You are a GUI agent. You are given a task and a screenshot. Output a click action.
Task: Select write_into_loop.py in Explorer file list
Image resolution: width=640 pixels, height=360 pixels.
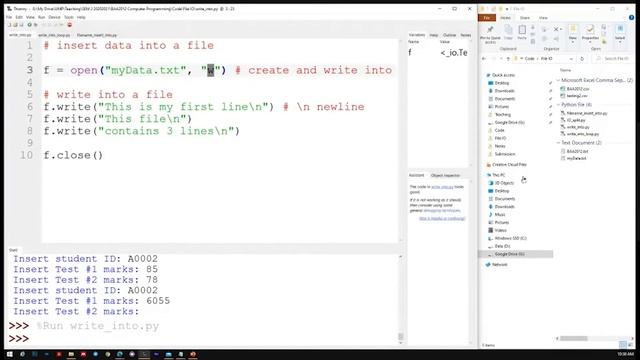click(x=580, y=134)
